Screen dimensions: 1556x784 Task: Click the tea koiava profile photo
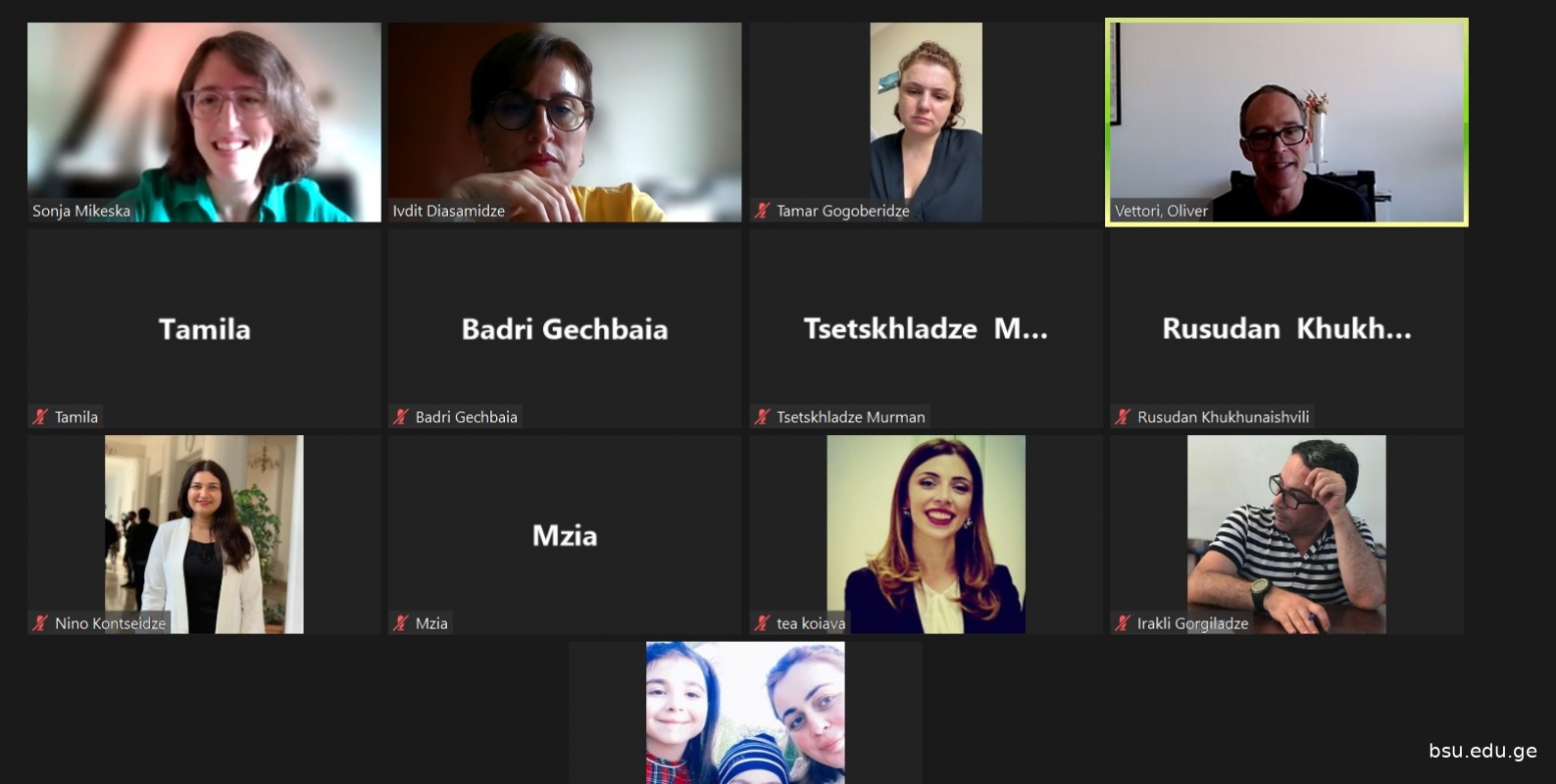(927, 534)
